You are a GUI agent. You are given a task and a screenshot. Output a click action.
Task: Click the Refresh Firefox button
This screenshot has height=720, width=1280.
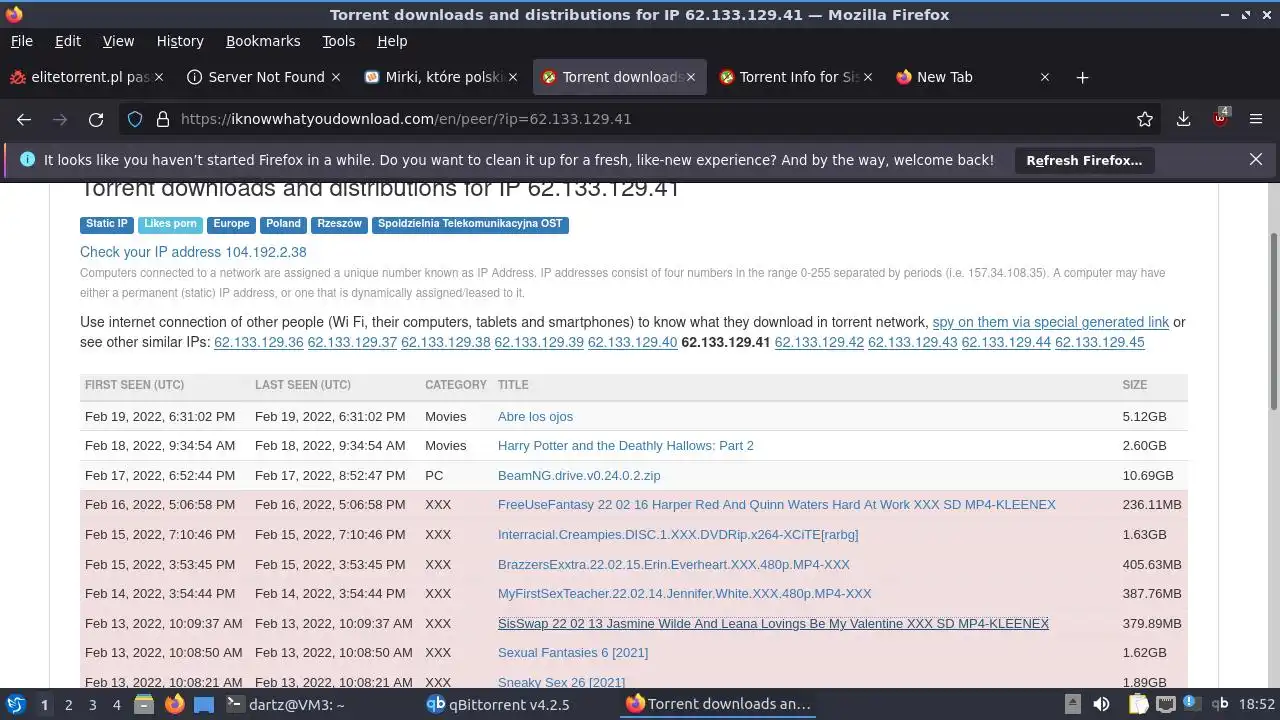1084,160
